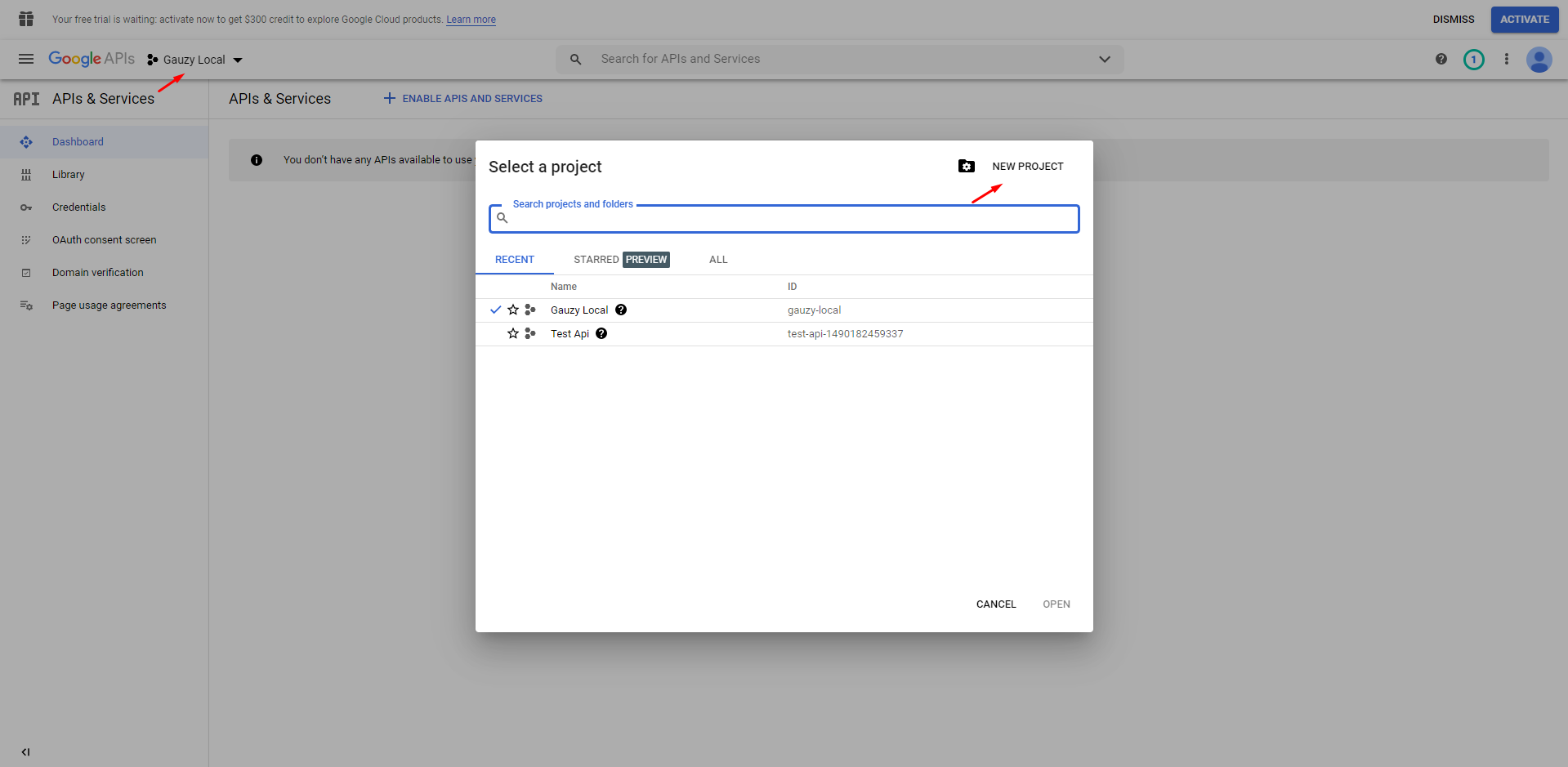The image size is (1568, 767).
Task: Click the Activate free trial button
Action: [1525, 20]
